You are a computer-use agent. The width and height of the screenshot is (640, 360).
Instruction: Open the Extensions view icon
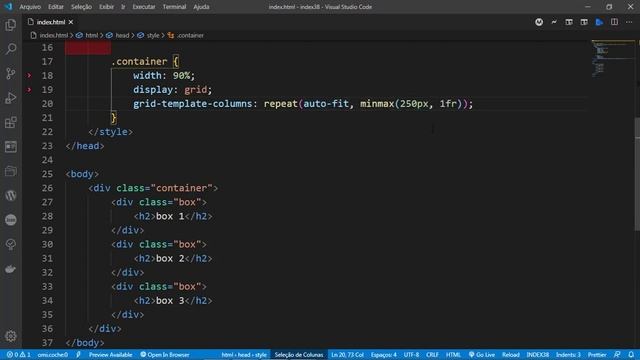(11, 122)
